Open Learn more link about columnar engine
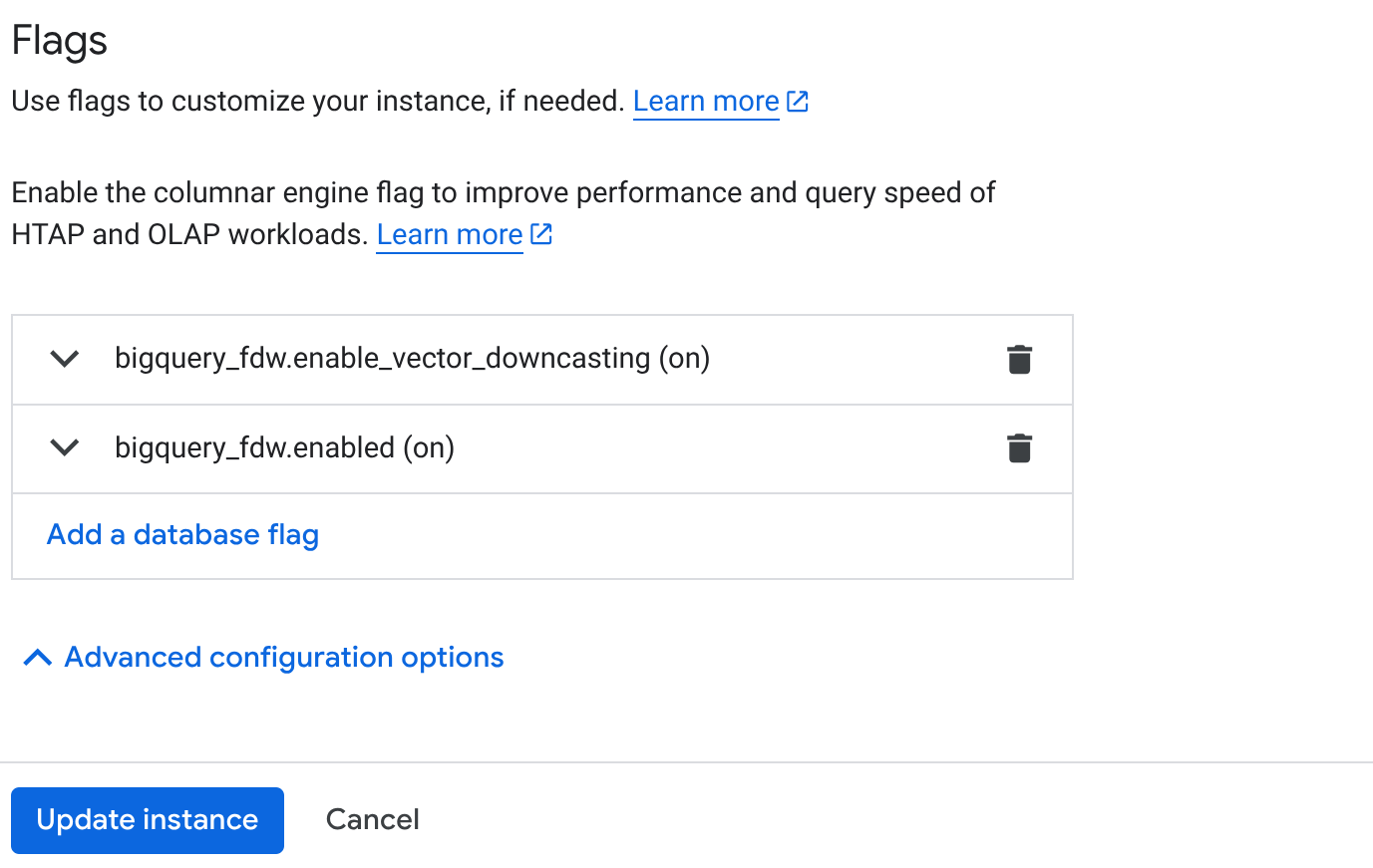The image size is (1373, 868). point(450,234)
